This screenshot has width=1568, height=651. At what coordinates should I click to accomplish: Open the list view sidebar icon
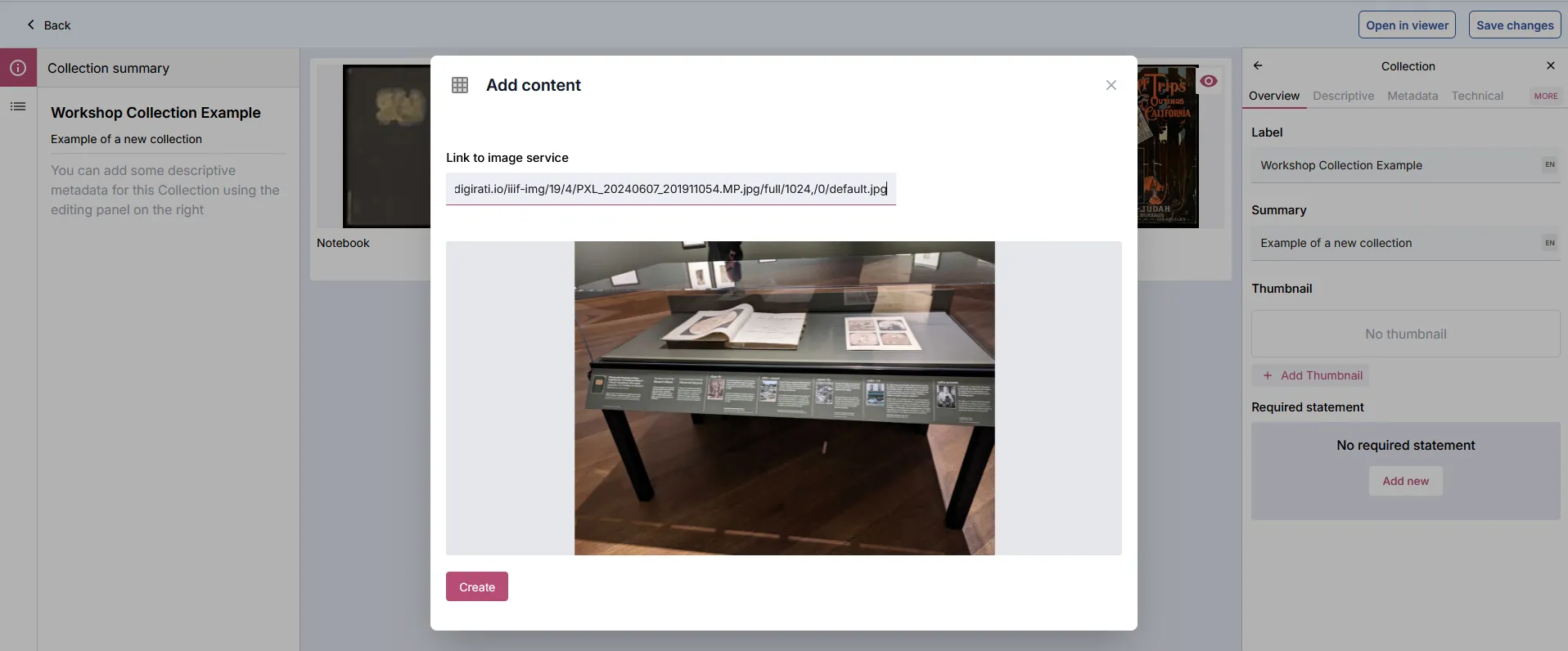click(18, 106)
